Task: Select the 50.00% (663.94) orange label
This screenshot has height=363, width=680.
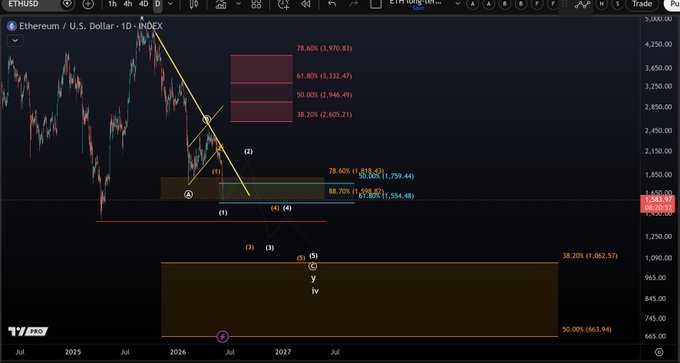Action: (587, 330)
